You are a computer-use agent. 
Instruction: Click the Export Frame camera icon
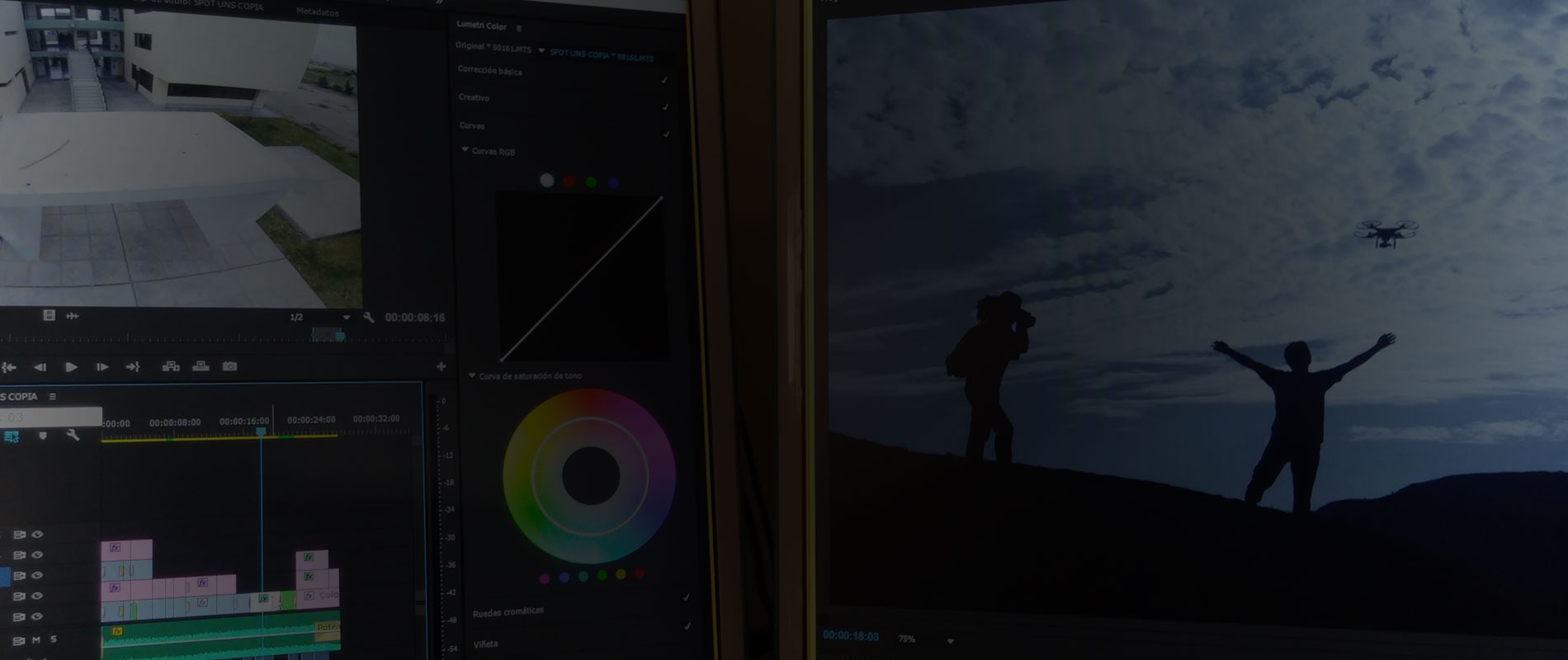pos(229,366)
